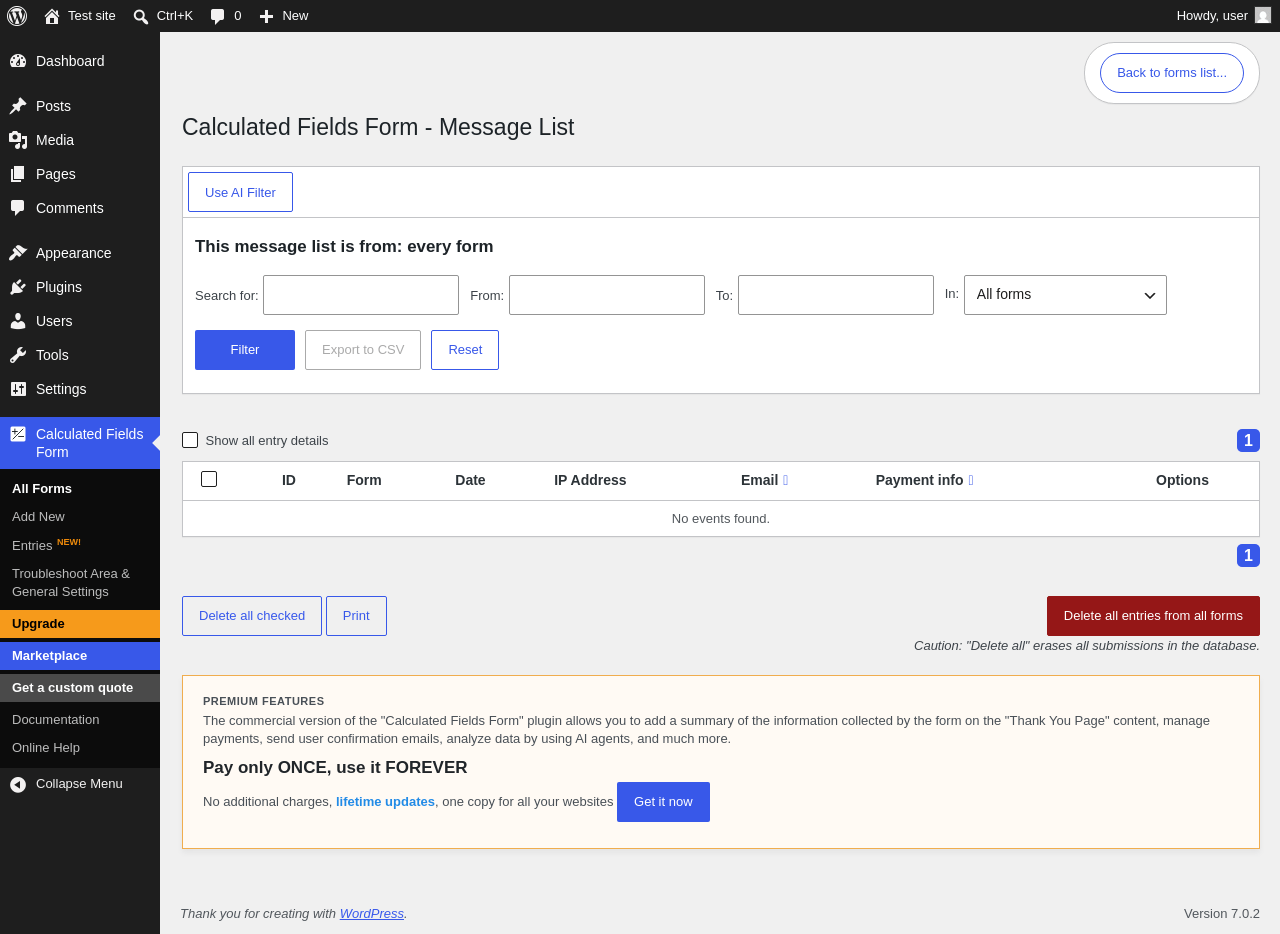Click the Reset button
The height and width of the screenshot is (934, 1280).
tap(465, 350)
